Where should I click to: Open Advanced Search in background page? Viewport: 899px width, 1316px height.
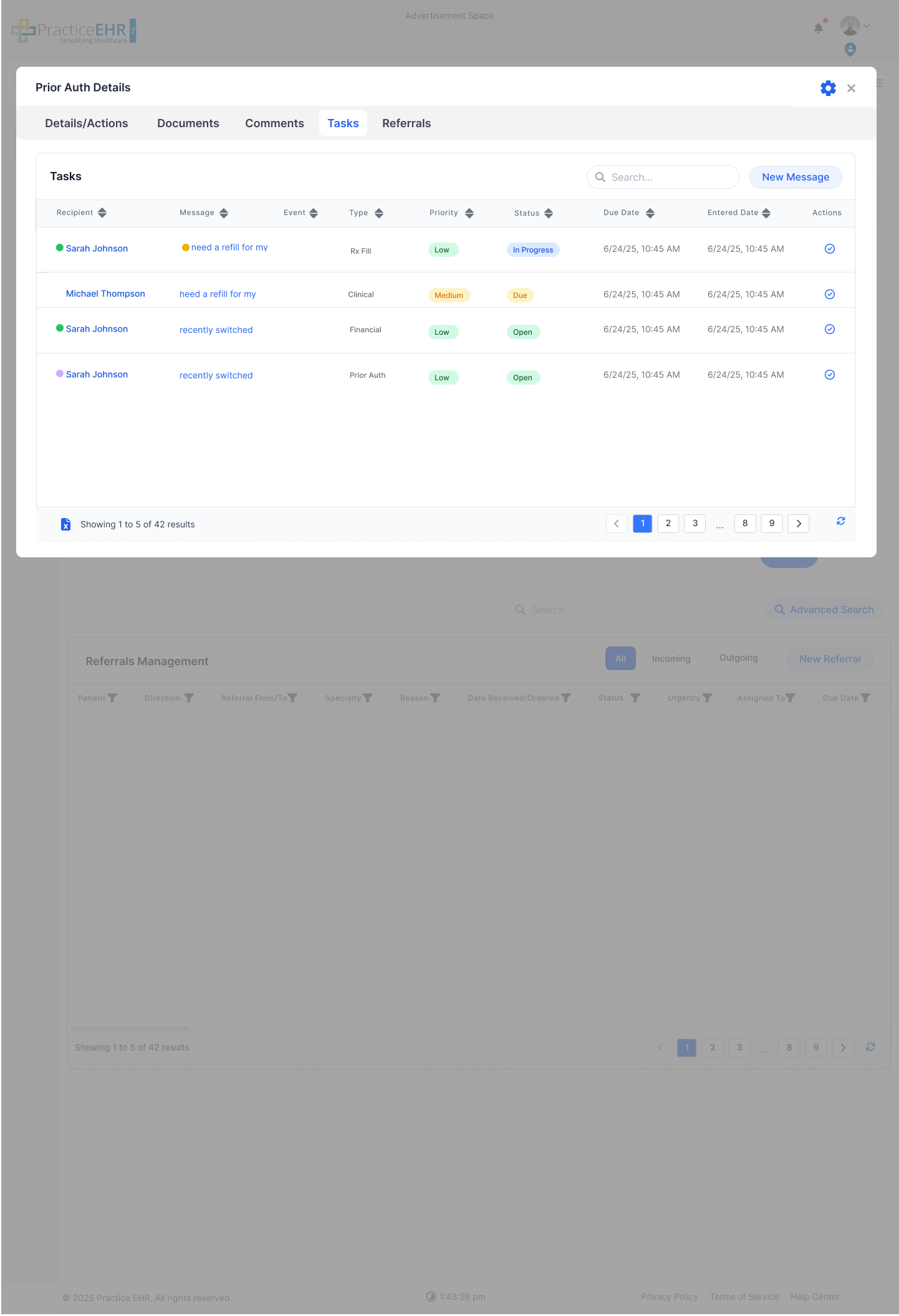coord(824,610)
